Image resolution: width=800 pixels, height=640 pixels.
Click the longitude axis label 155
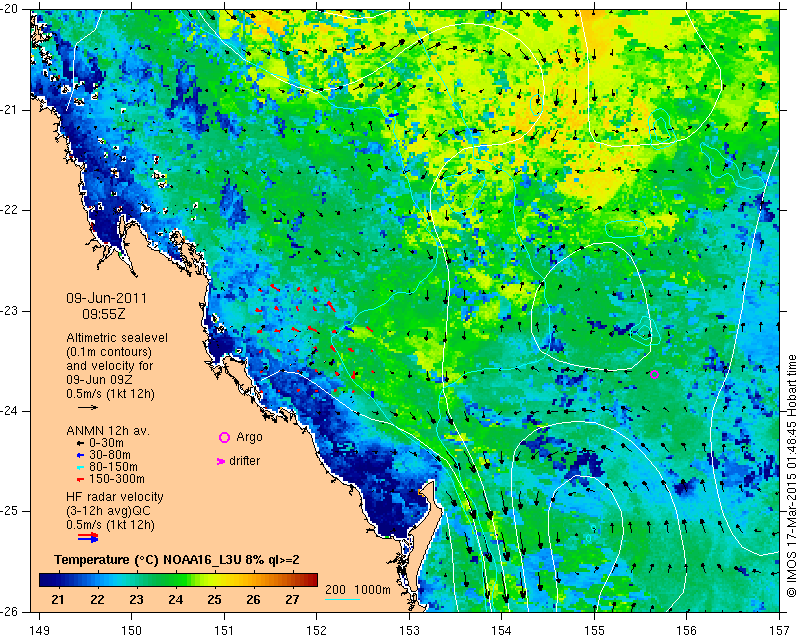[594, 631]
